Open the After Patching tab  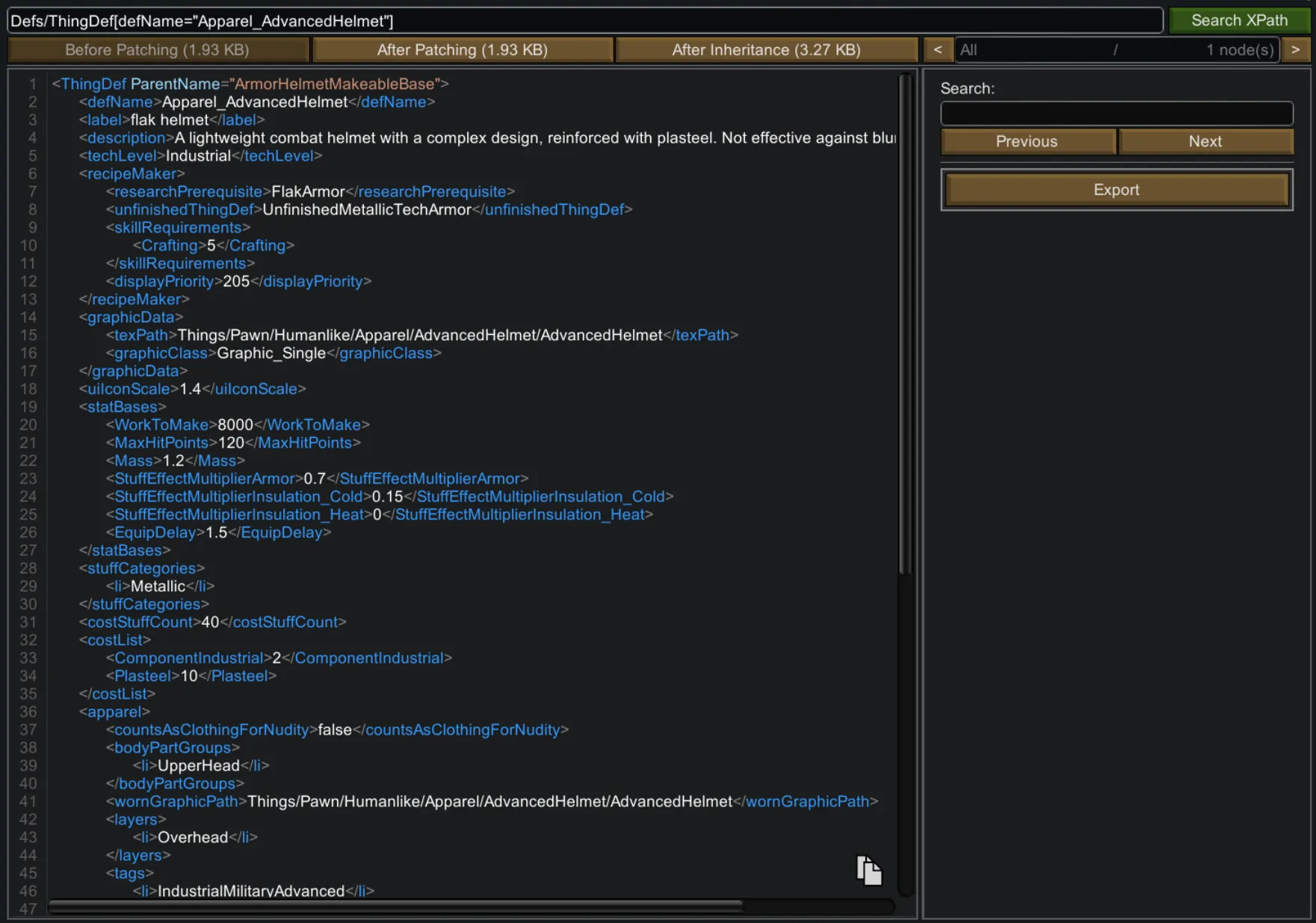(x=462, y=50)
